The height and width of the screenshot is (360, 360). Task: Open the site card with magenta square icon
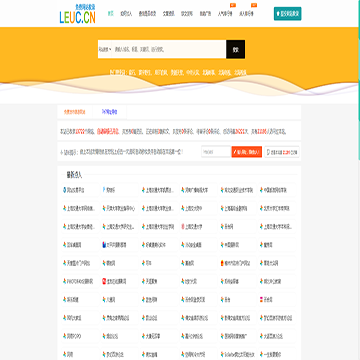pos(277,300)
